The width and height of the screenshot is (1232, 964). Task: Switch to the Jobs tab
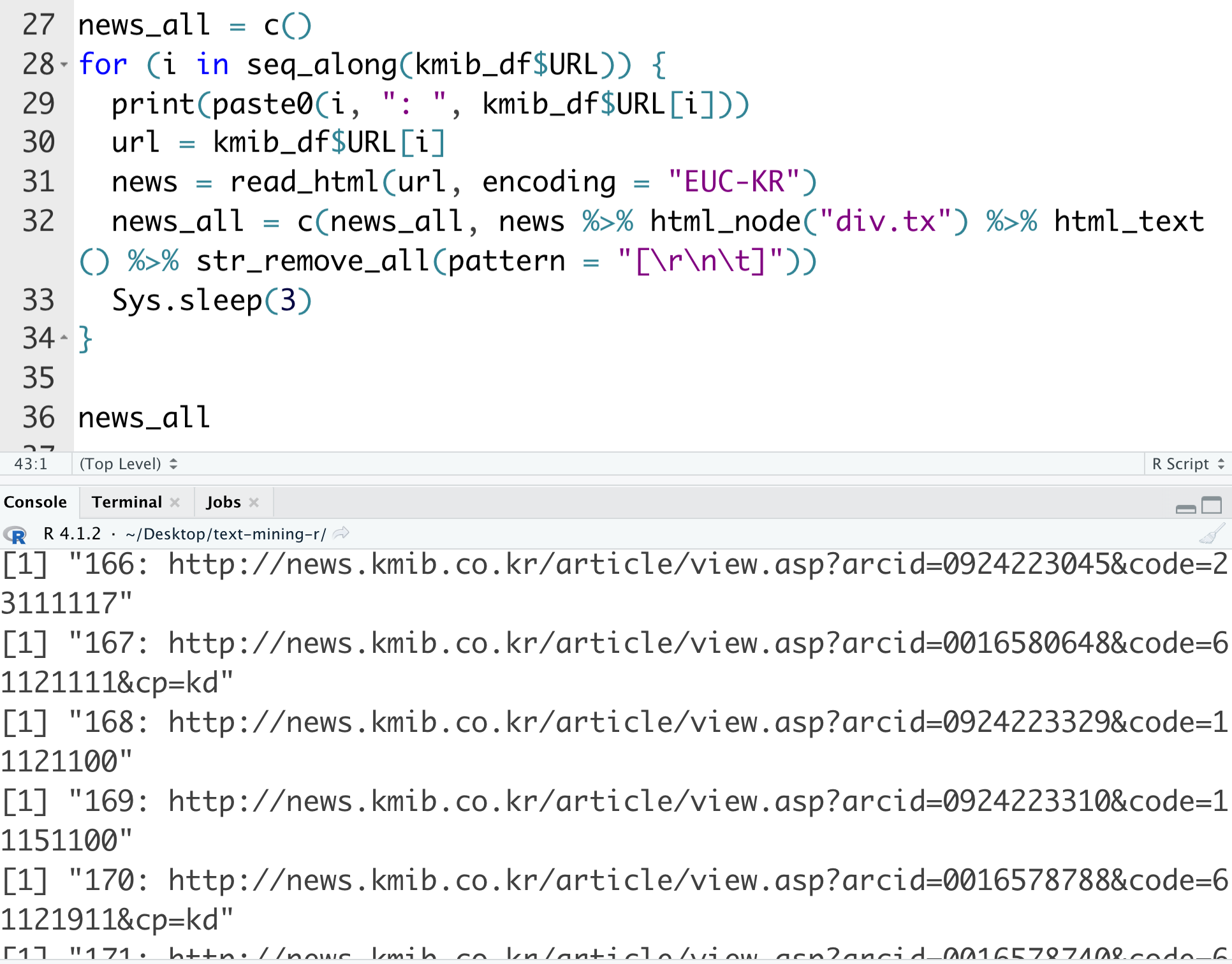tap(223, 502)
